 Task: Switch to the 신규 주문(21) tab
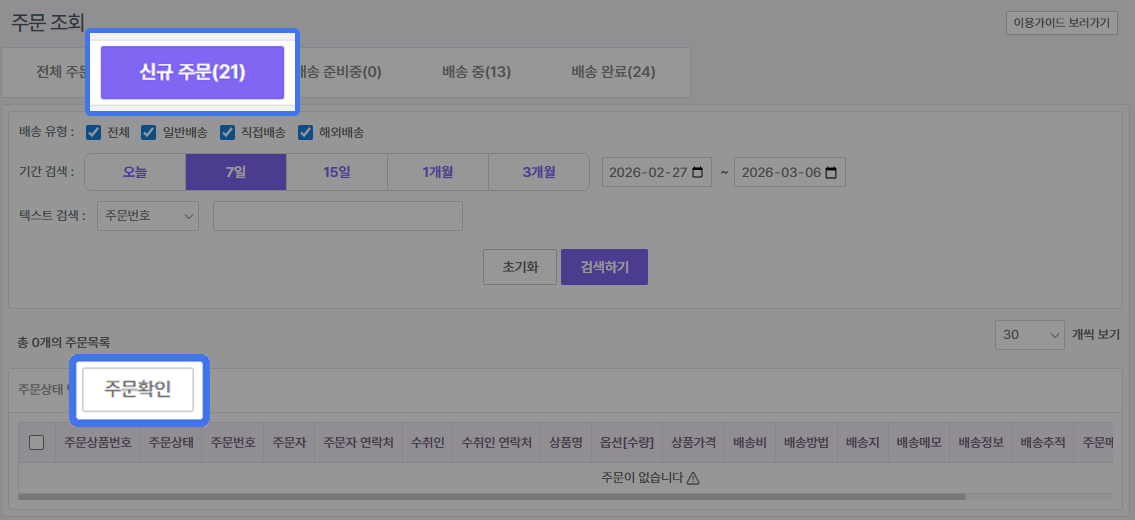tap(192, 72)
